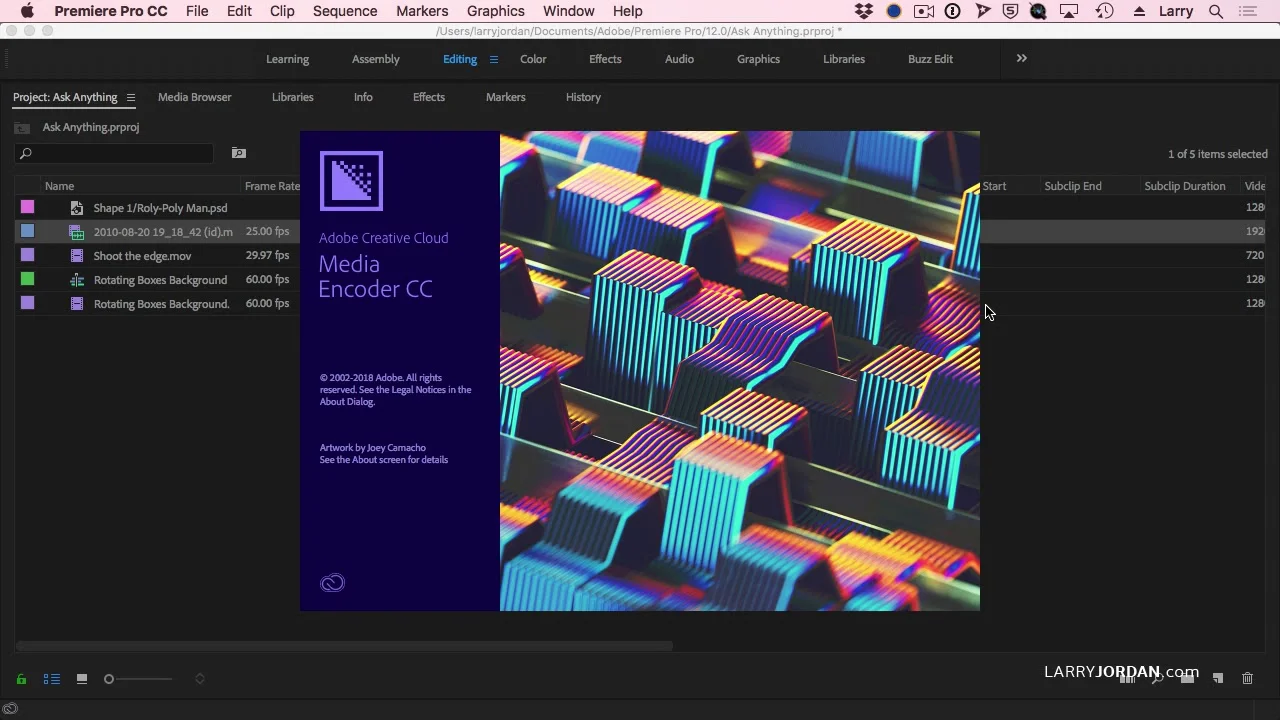
Task: Click pink label swatch of Roly-Poly Man.psd
Action: click(28, 207)
